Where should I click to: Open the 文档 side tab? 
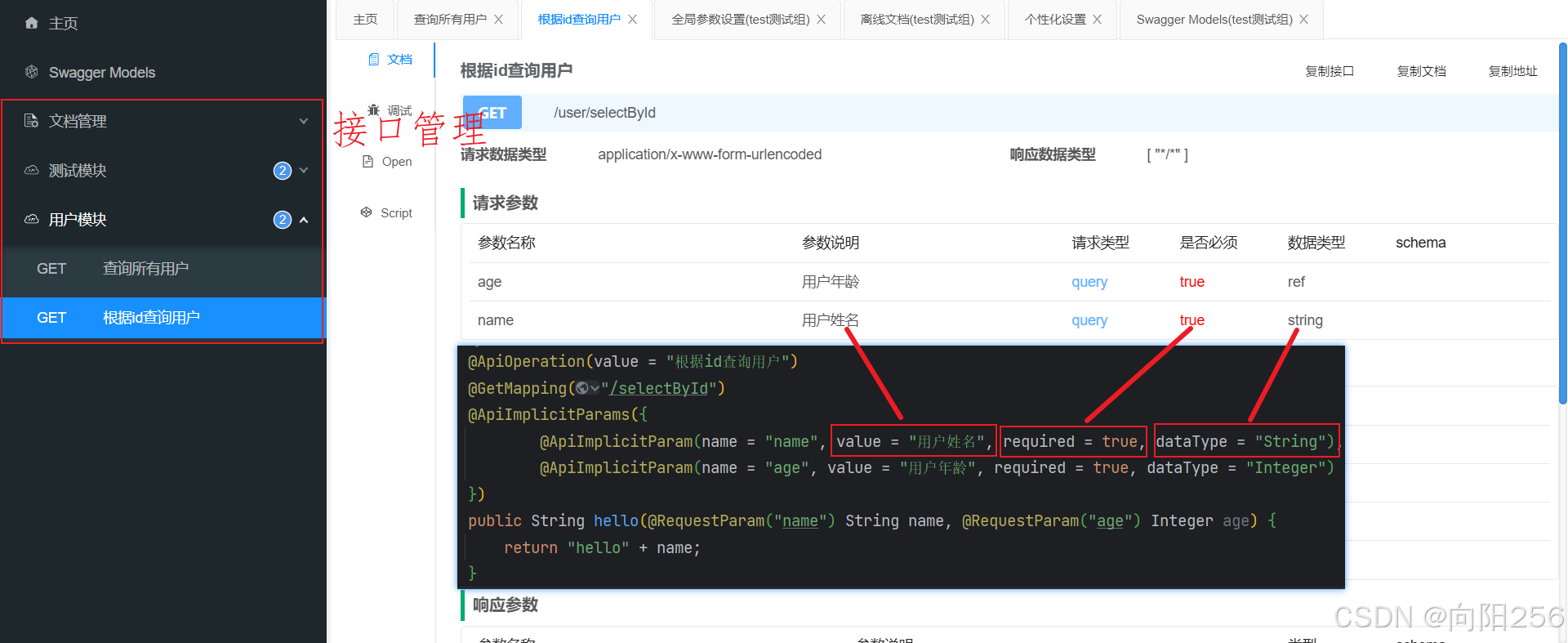[x=390, y=59]
